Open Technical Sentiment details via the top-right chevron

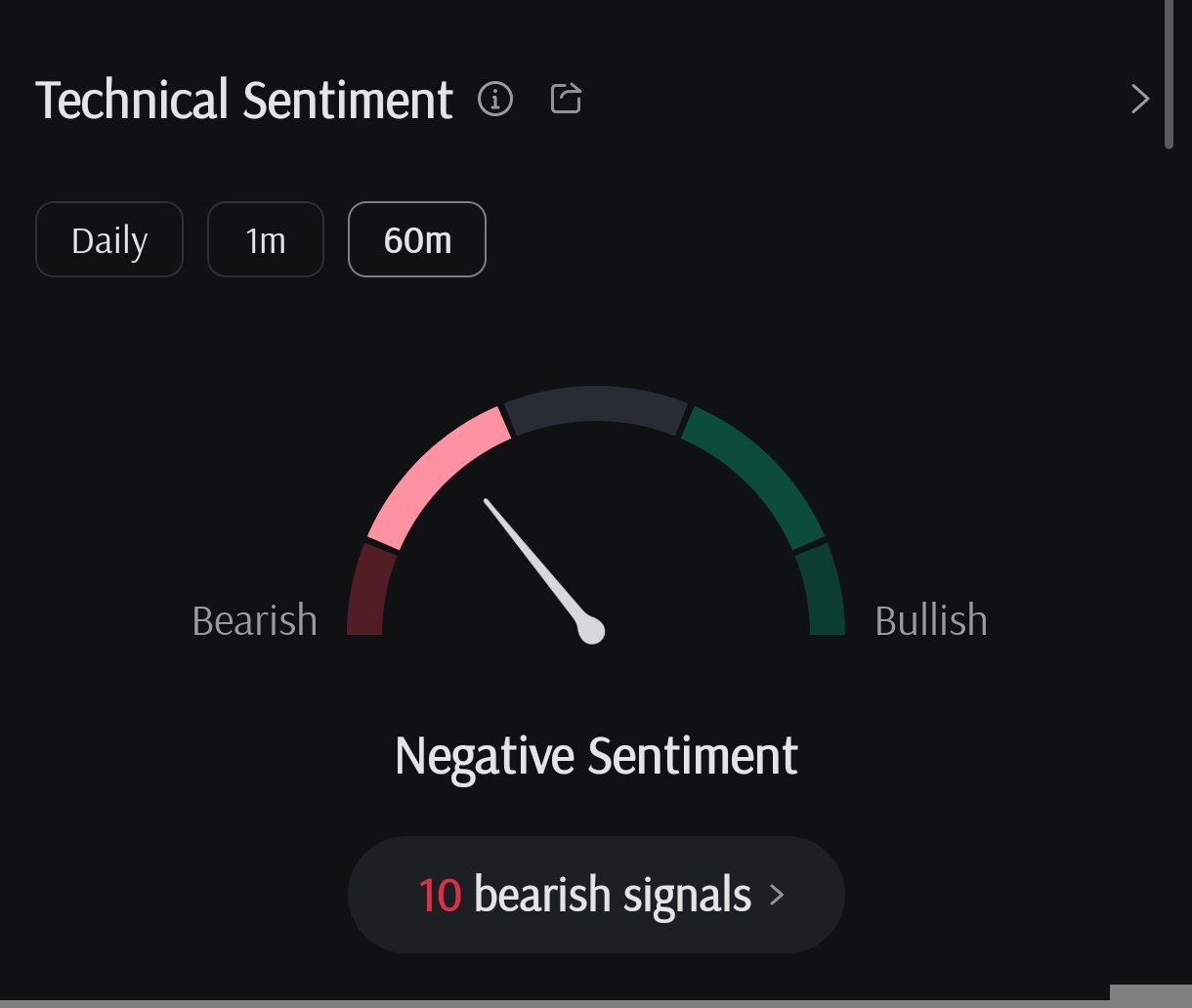[x=1139, y=99]
